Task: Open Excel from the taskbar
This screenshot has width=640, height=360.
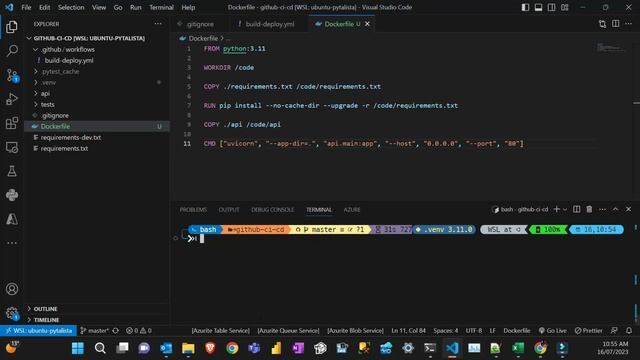Action: click(518, 348)
